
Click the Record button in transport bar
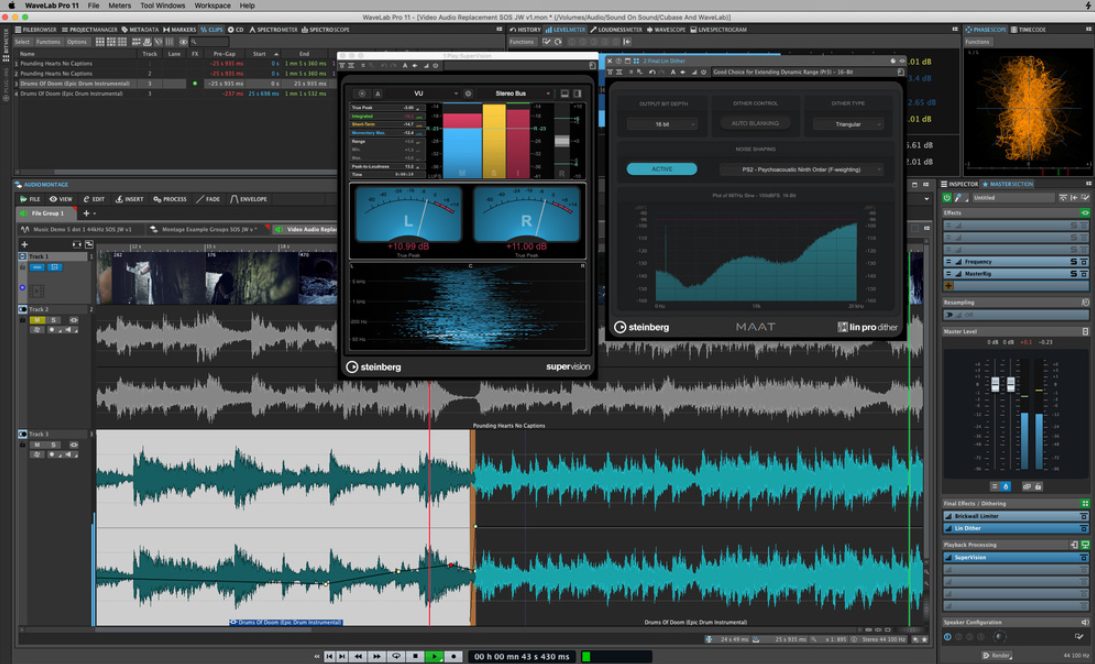pyautogui.click(x=454, y=656)
